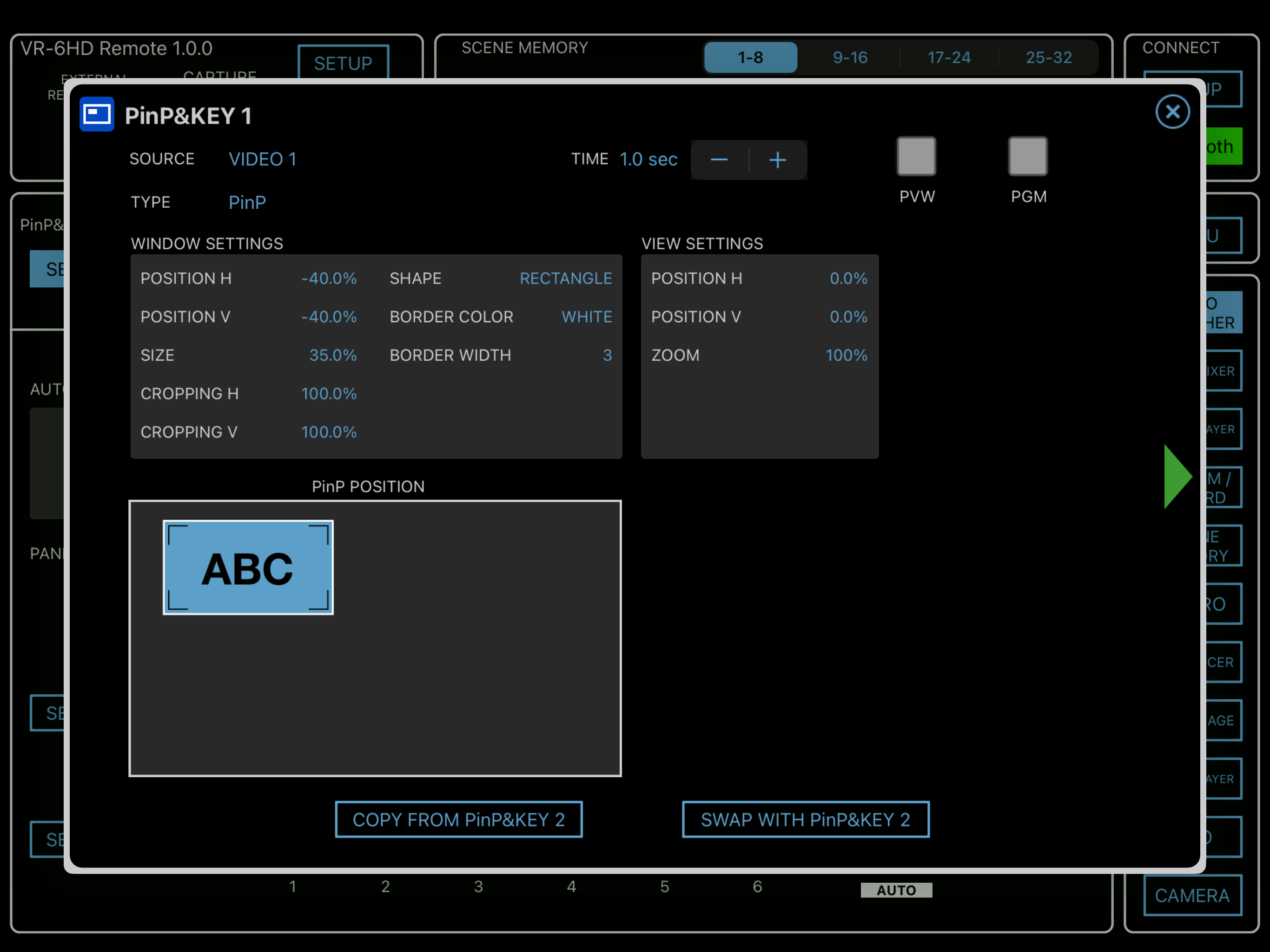Image resolution: width=1270 pixels, height=952 pixels.
Task: Increase time with the plus button
Action: click(778, 159)
